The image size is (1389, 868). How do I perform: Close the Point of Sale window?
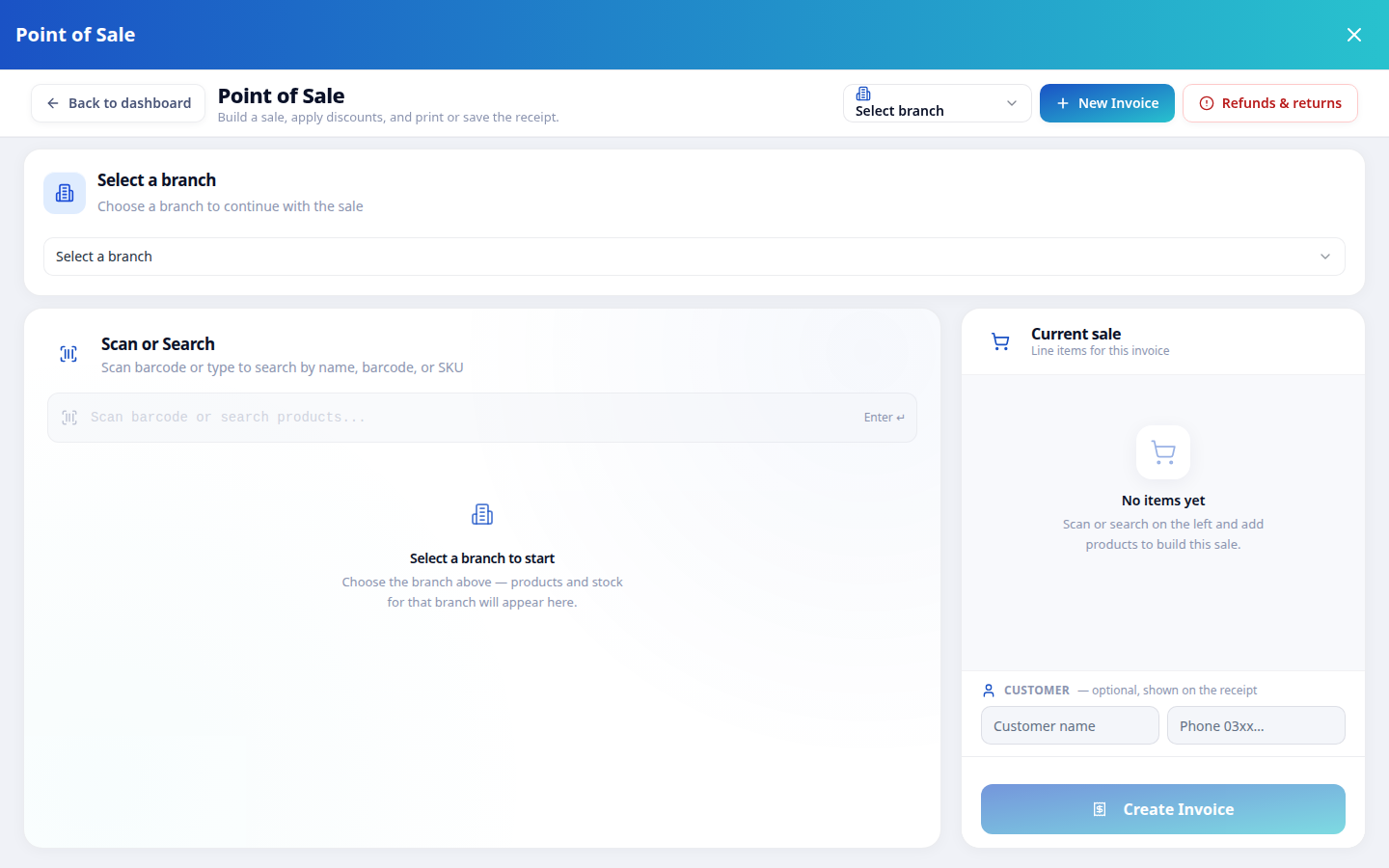tap(1354, 35)
